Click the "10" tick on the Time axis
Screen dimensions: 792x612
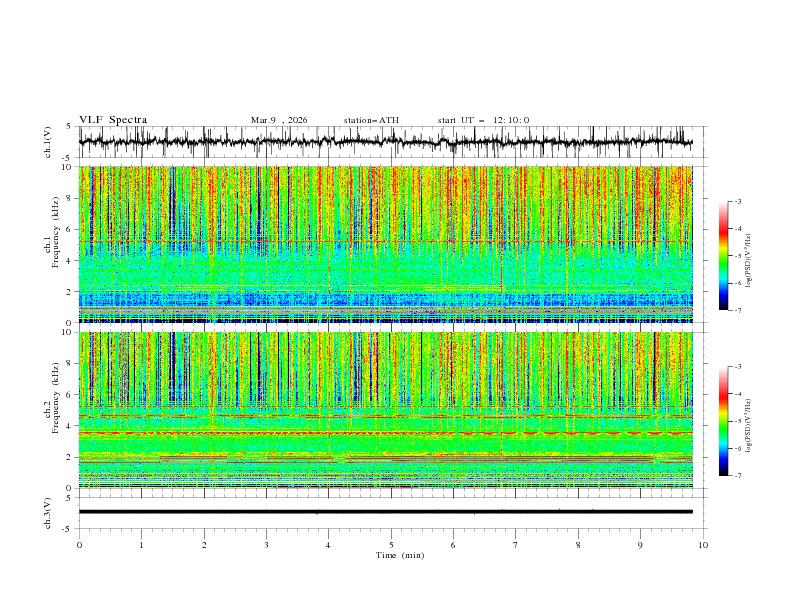703,545
